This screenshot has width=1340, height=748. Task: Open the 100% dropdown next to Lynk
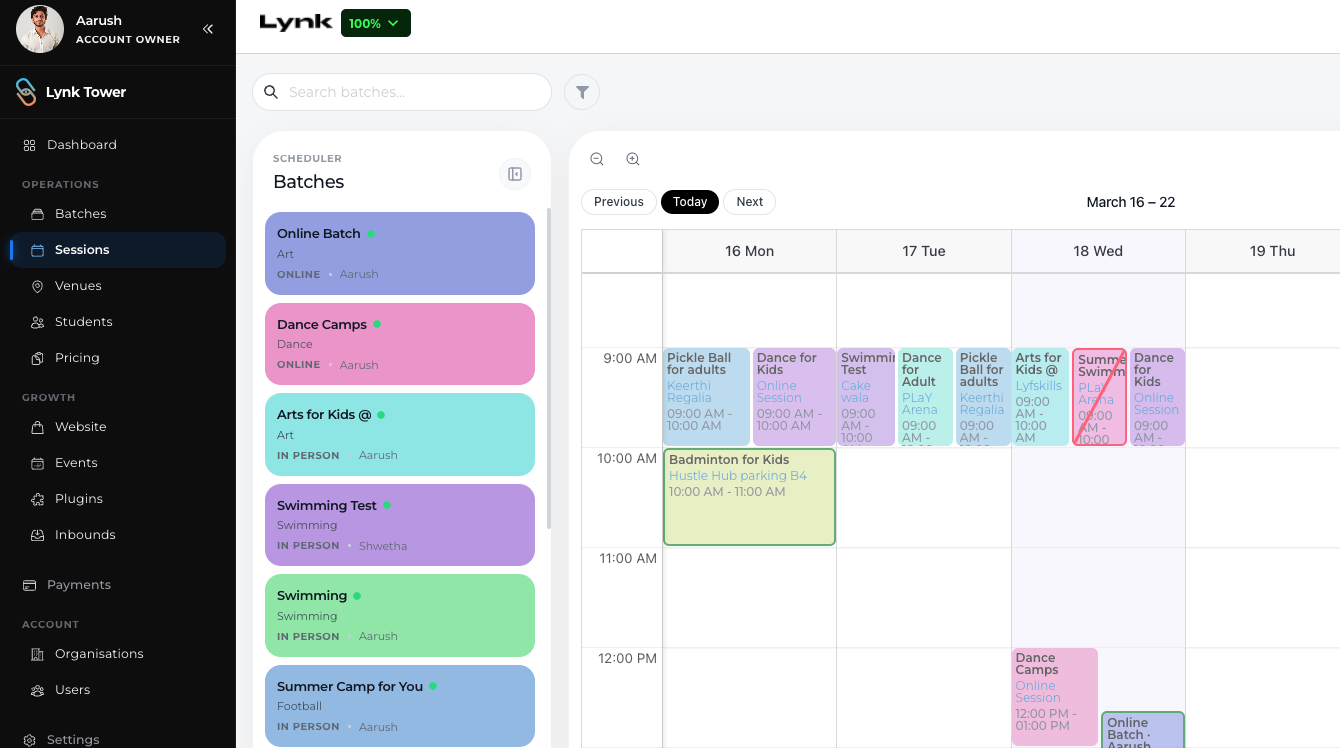tap(376, 23)
